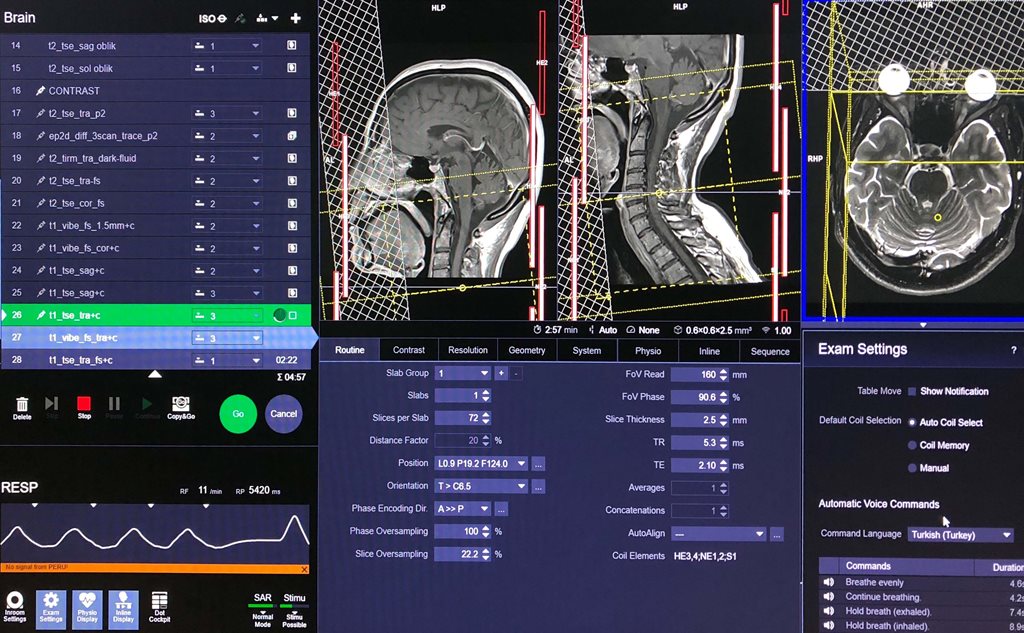The image size is (1024, 633).
Task: Open the Dot Cockpit
Action: (159, 604)
